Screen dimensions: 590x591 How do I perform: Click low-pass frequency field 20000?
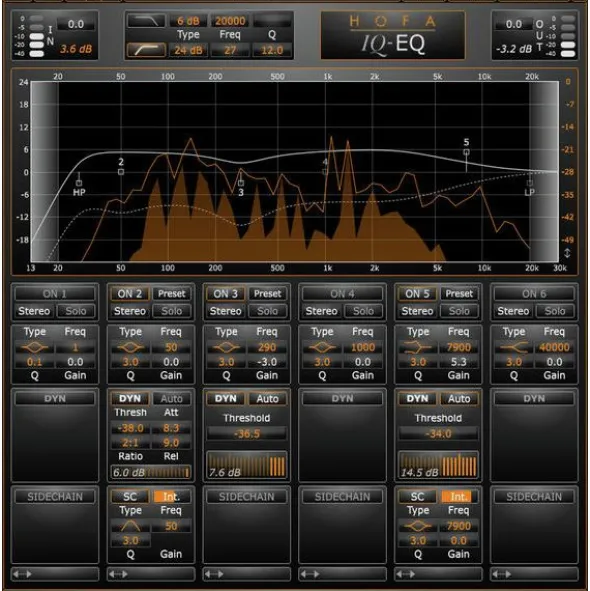(x=230, y=21)
